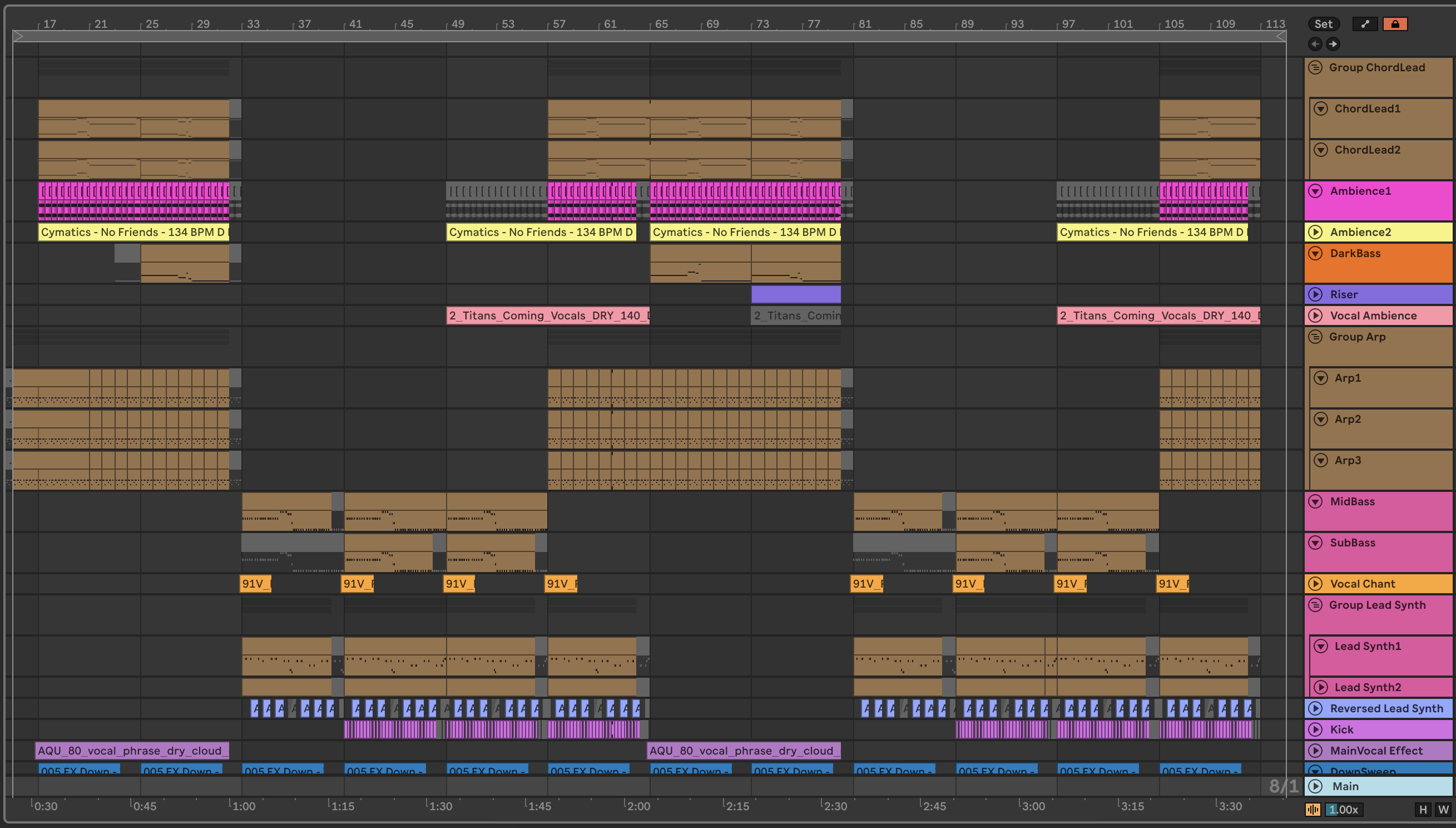Select the first 91V_ Vocal Chant clip
Image resolution: width=1456 pixels, height=828 pixels.
click(255, 584)
